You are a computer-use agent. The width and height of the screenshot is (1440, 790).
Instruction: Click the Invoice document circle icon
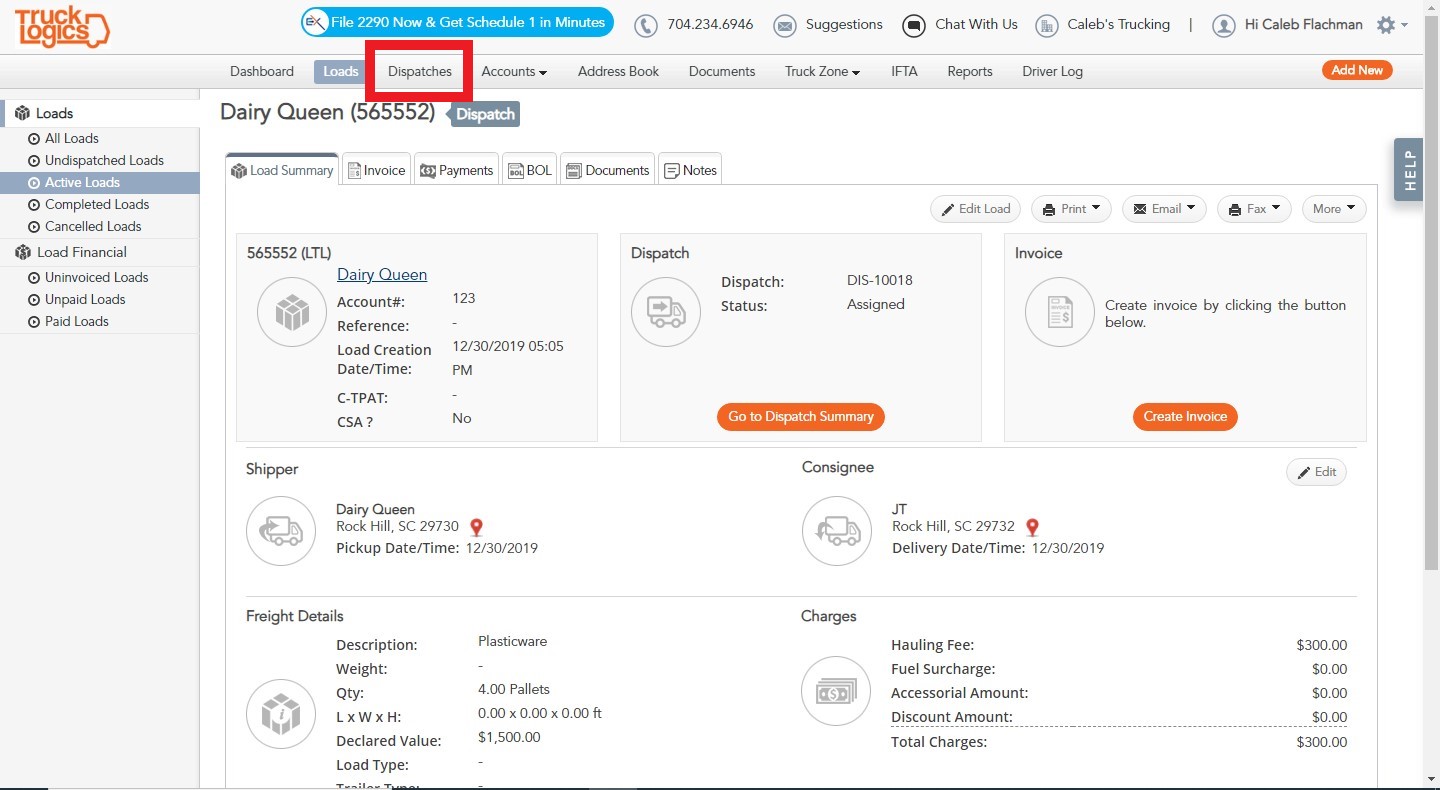pos(1060,312)
